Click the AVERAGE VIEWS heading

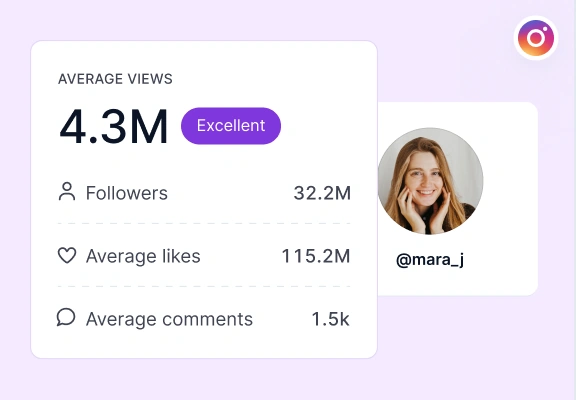coord(115,79)
